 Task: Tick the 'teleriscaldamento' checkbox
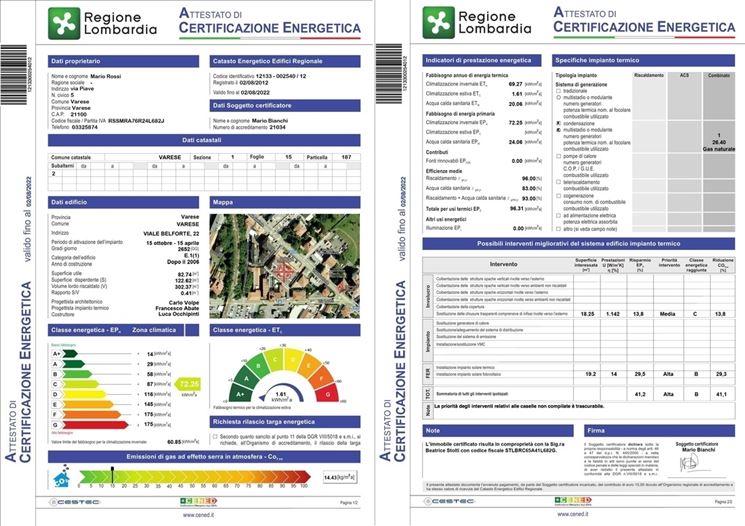tap(559, 182)
